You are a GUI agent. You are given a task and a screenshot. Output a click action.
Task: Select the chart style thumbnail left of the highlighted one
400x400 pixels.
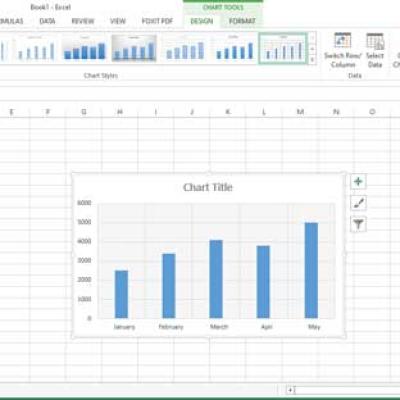click(x=234, y=48)
